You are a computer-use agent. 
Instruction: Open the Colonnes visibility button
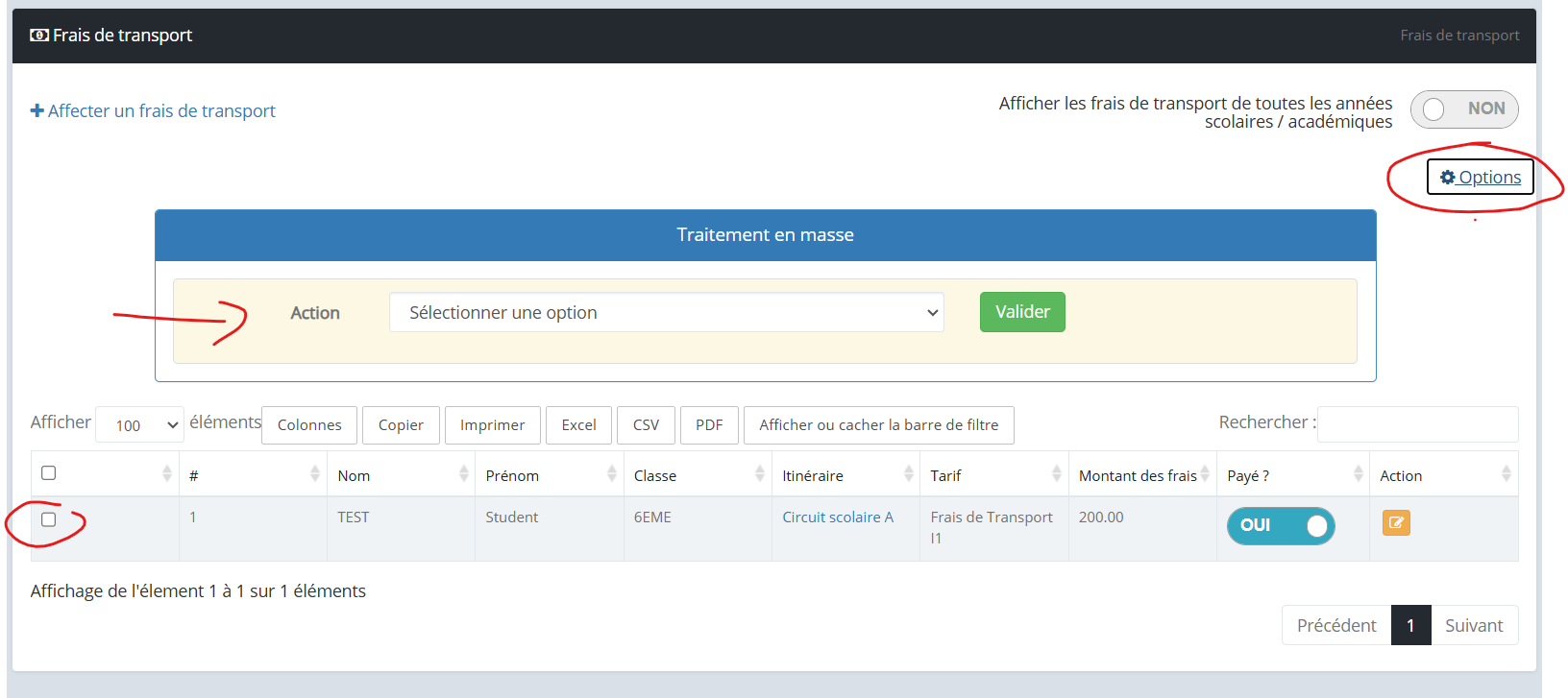point(309,425)
